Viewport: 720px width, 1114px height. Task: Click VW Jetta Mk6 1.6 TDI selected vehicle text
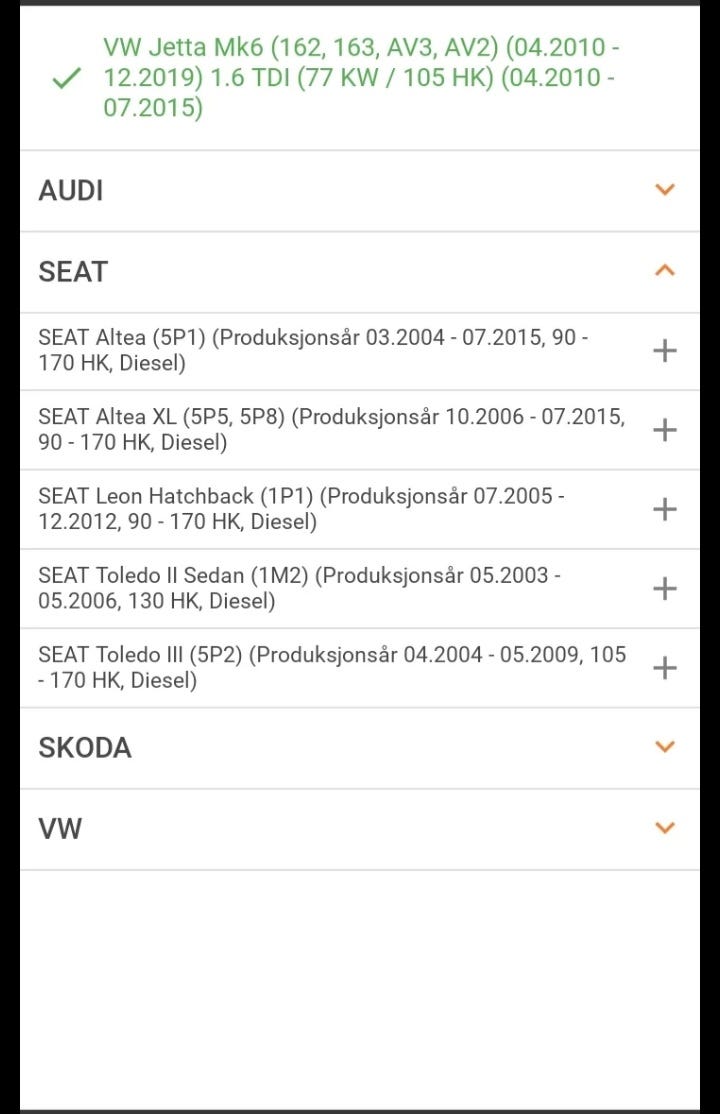click(x=360, y=78)
